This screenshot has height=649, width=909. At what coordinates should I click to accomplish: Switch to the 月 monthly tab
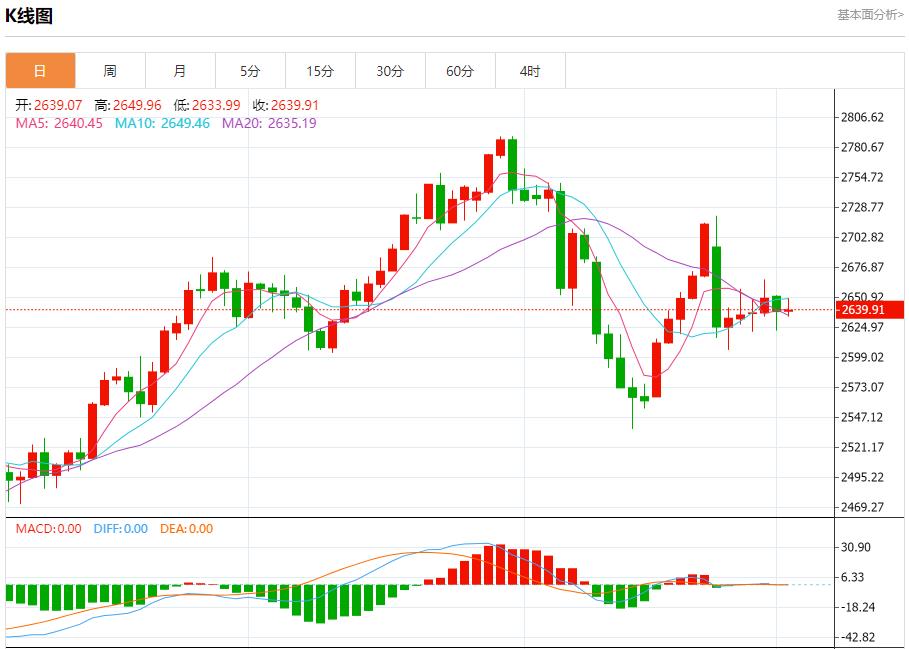180,71
